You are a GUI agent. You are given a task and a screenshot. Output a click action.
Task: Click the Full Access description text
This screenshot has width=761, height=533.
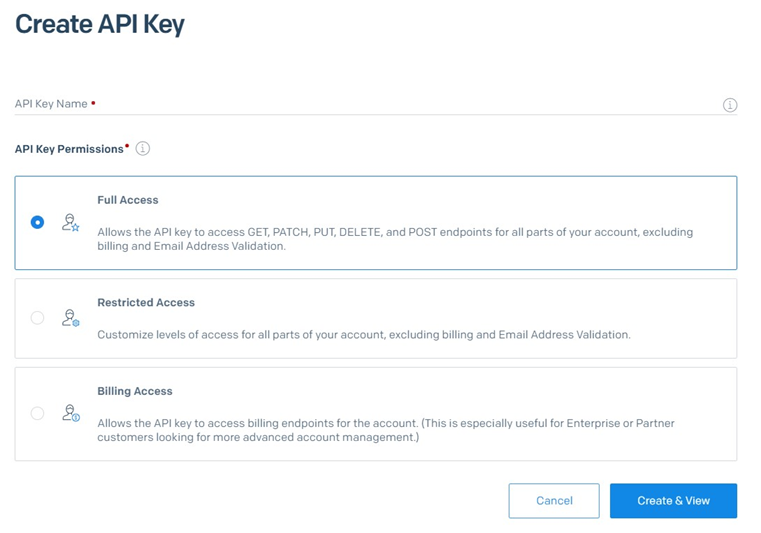(x=395, y=239)
